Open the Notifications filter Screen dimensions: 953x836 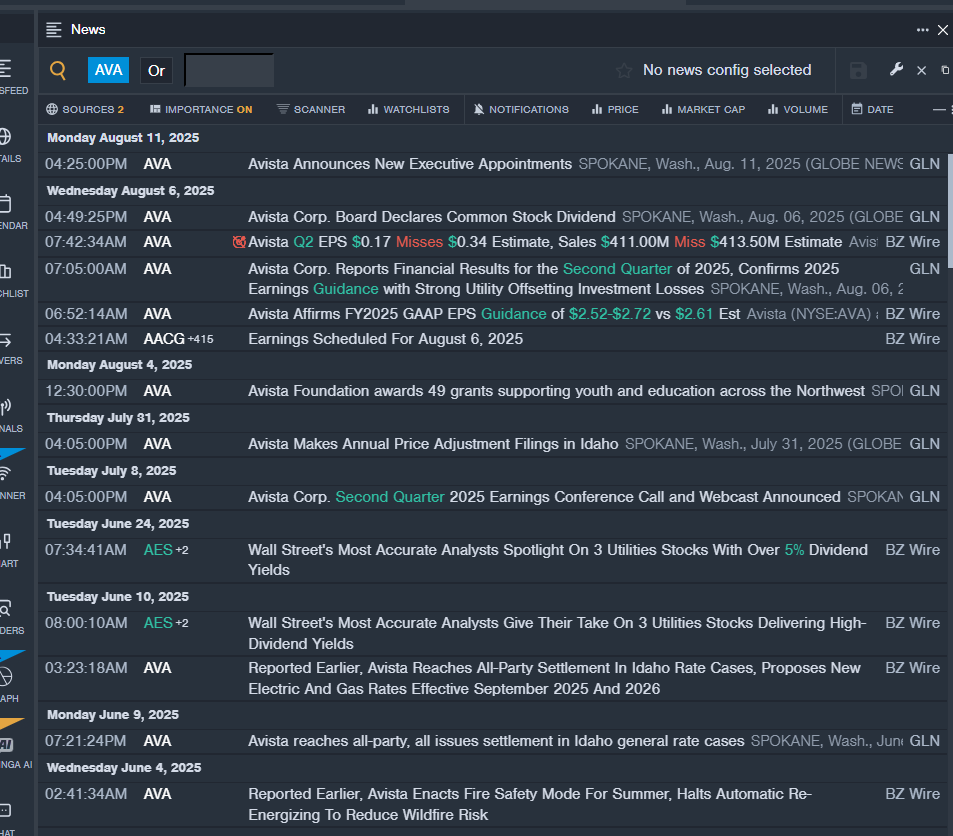(521, 109)
